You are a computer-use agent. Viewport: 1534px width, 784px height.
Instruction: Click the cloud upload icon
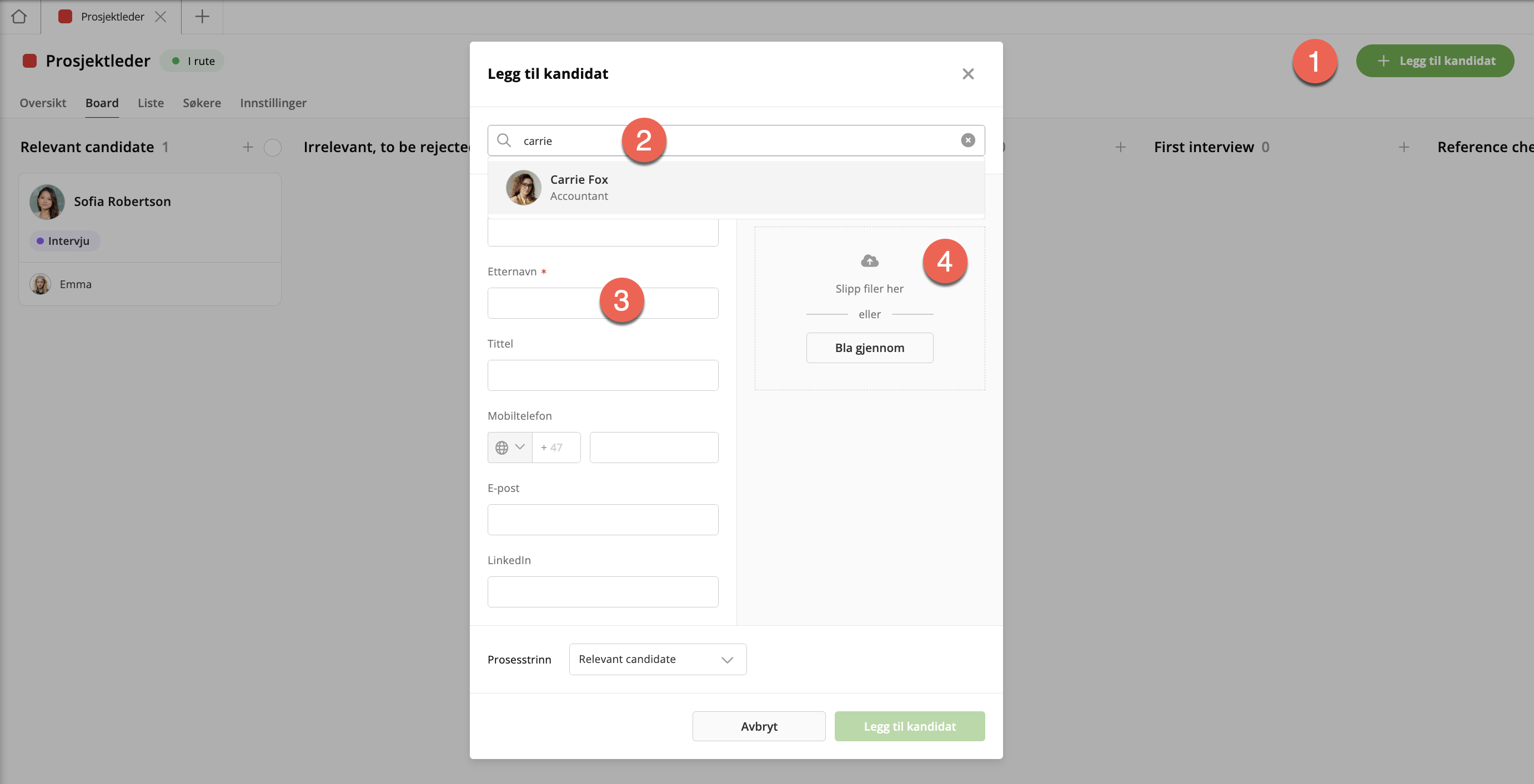(x=869, y=261)
